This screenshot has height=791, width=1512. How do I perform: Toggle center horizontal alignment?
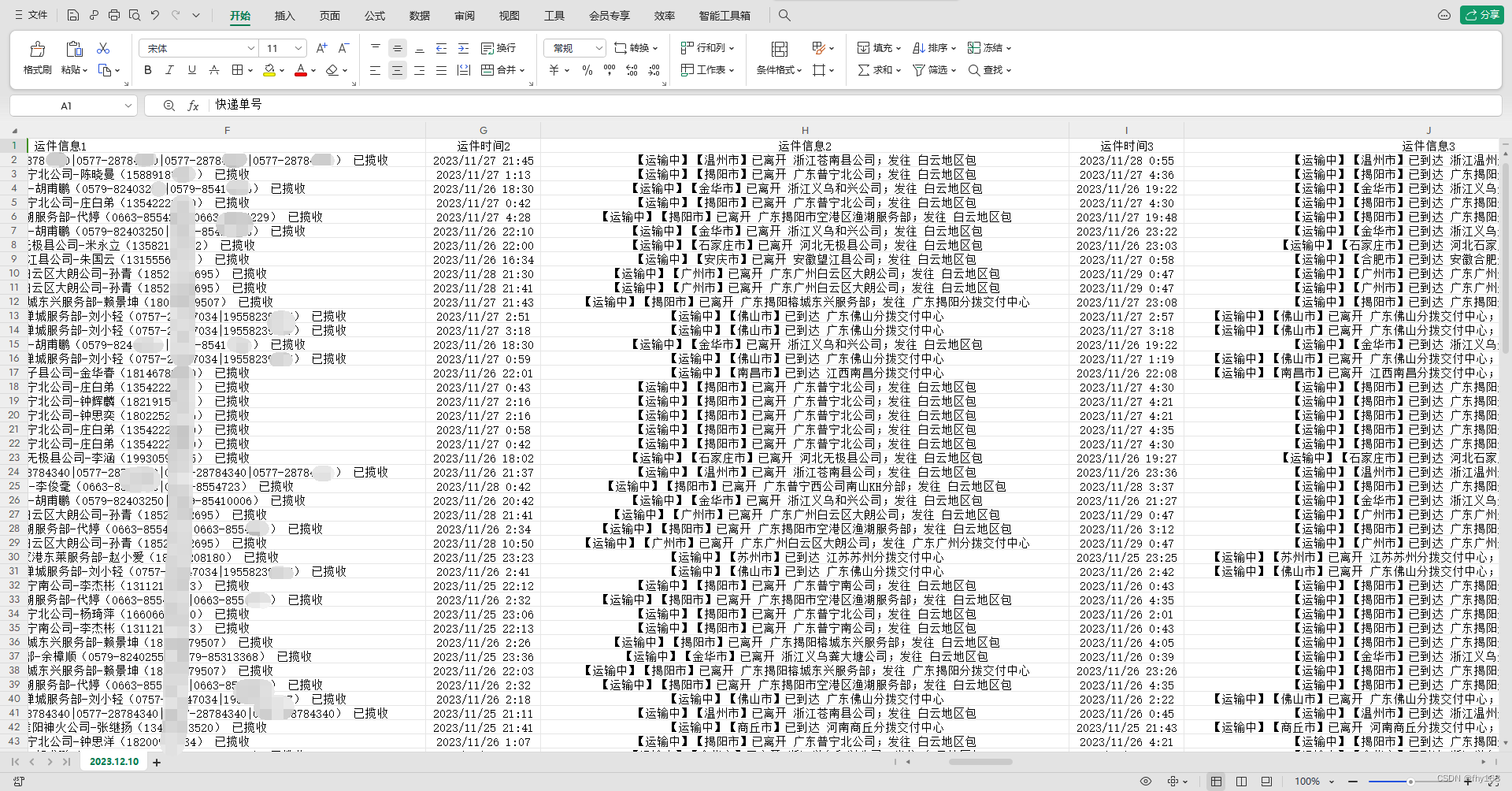pos(398,70)
